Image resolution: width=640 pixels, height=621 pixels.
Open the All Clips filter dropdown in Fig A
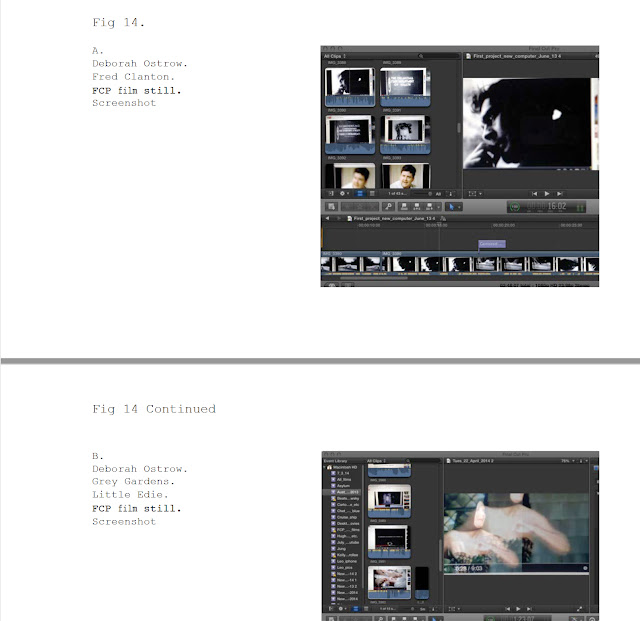pos(335,56)
